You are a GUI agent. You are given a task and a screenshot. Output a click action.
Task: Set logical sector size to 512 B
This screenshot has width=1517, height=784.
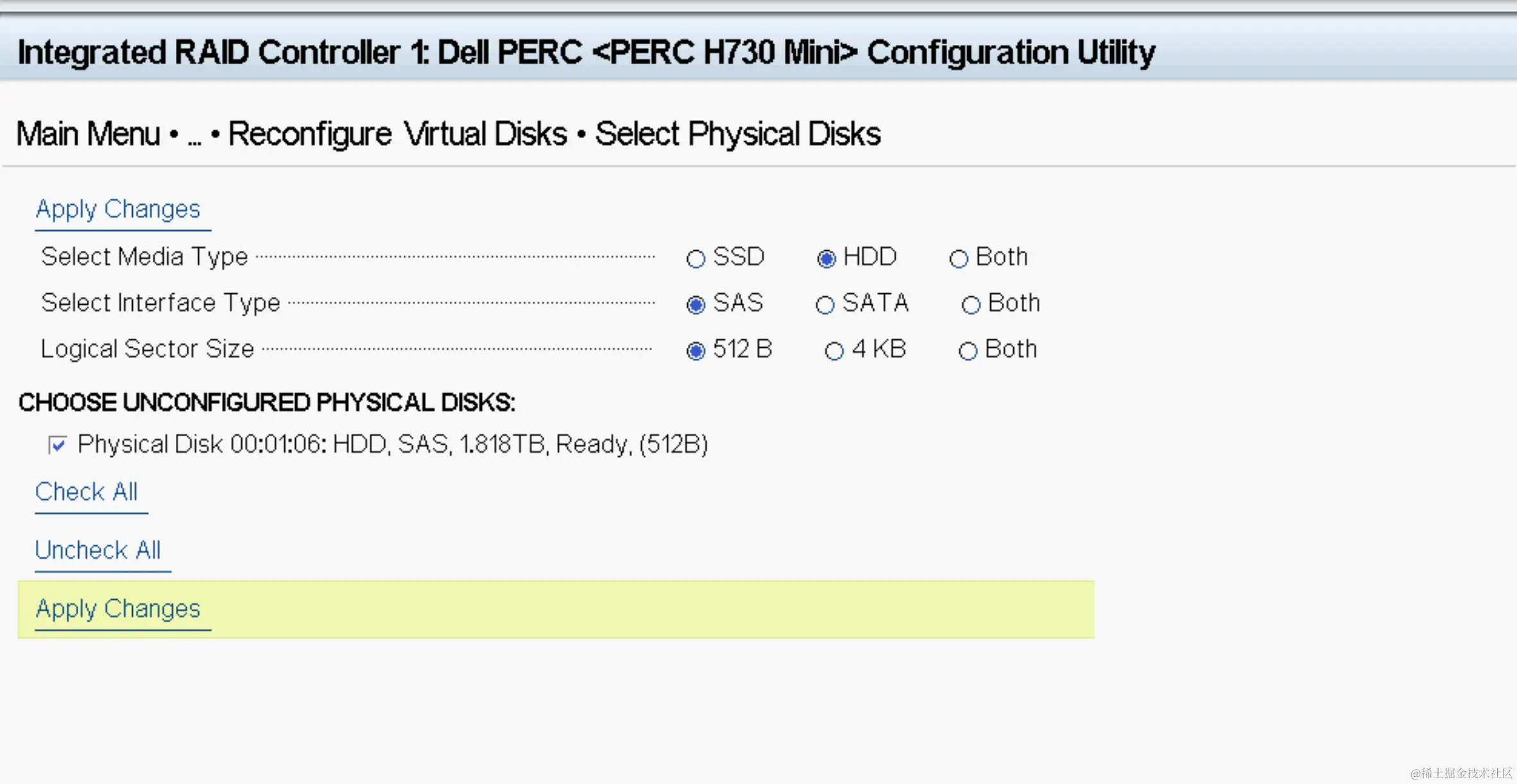(696, 351)
